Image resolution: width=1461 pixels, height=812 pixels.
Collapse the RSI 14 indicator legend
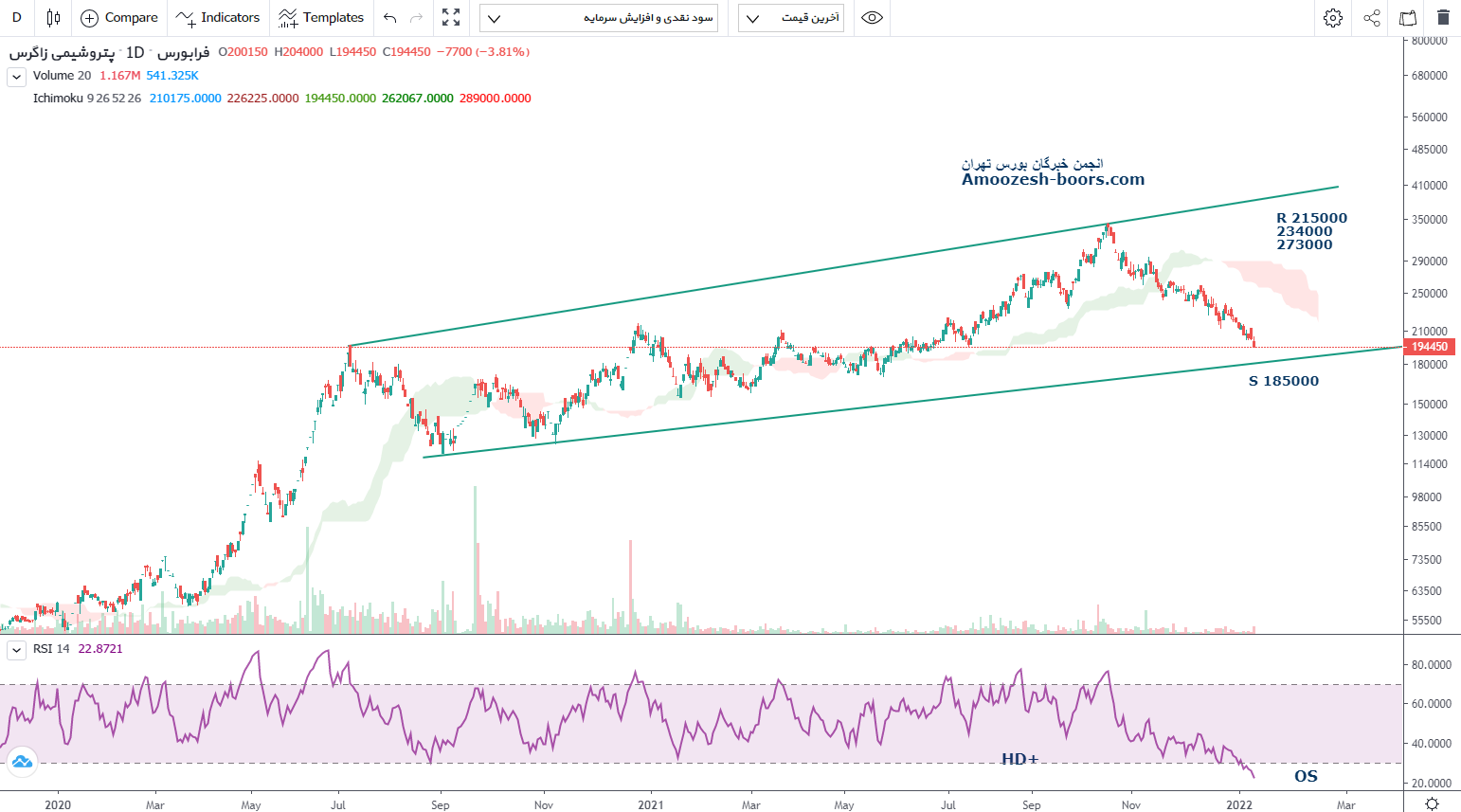tap(16, 650)
